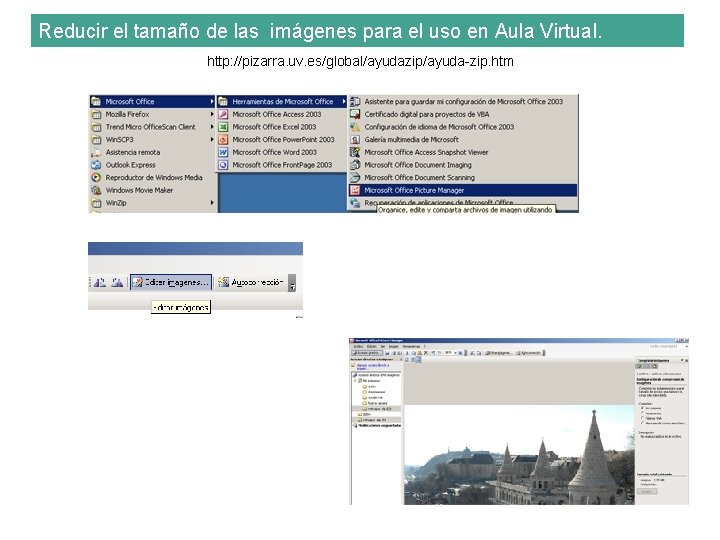This screenshot has width=720, height=540.
Task: Collapse Mis imágenes tree node
Action: pos(355,381)
